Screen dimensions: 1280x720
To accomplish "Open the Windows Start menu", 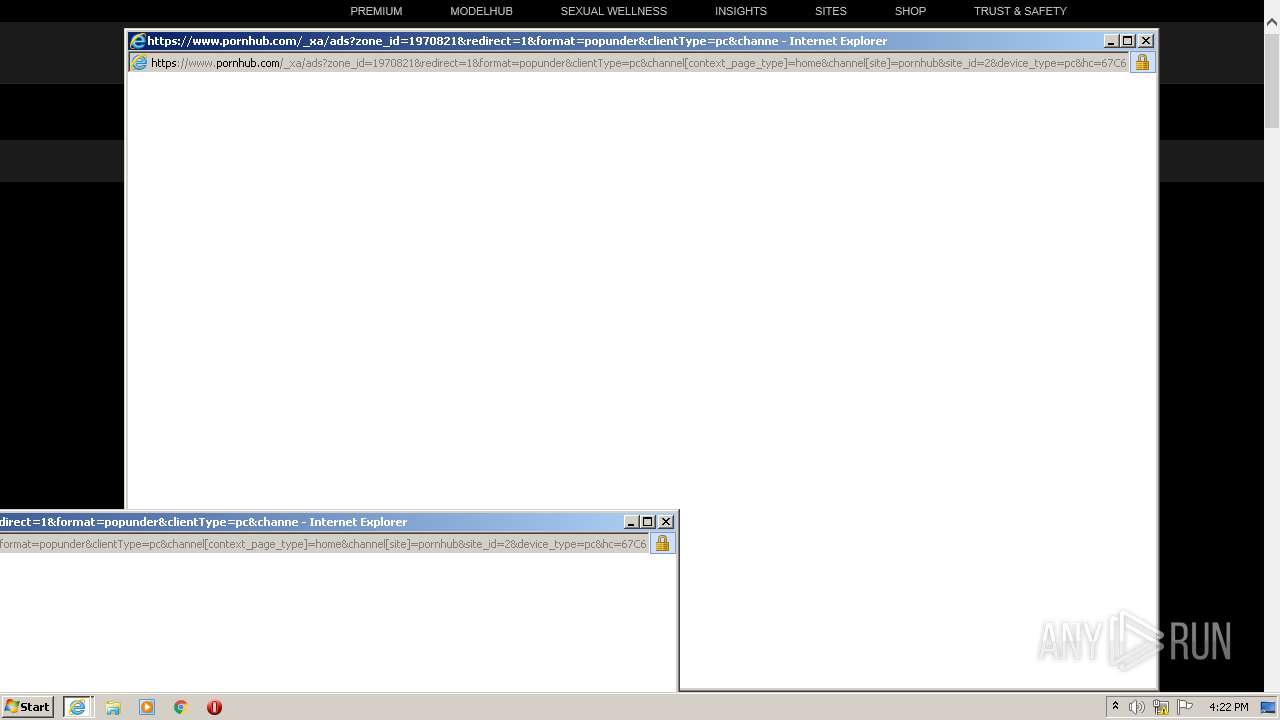I will pyautogui.click(x=27, y=707).
